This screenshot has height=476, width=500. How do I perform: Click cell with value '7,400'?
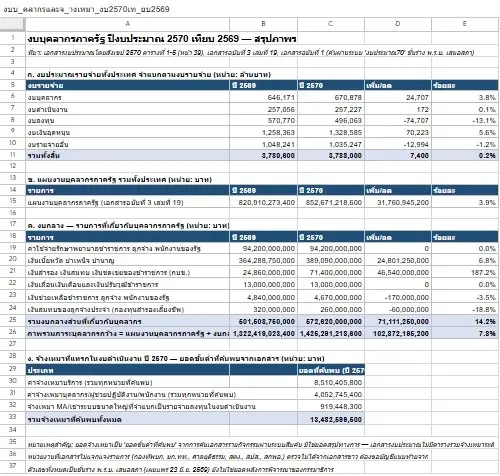click(x=398, y=155)
